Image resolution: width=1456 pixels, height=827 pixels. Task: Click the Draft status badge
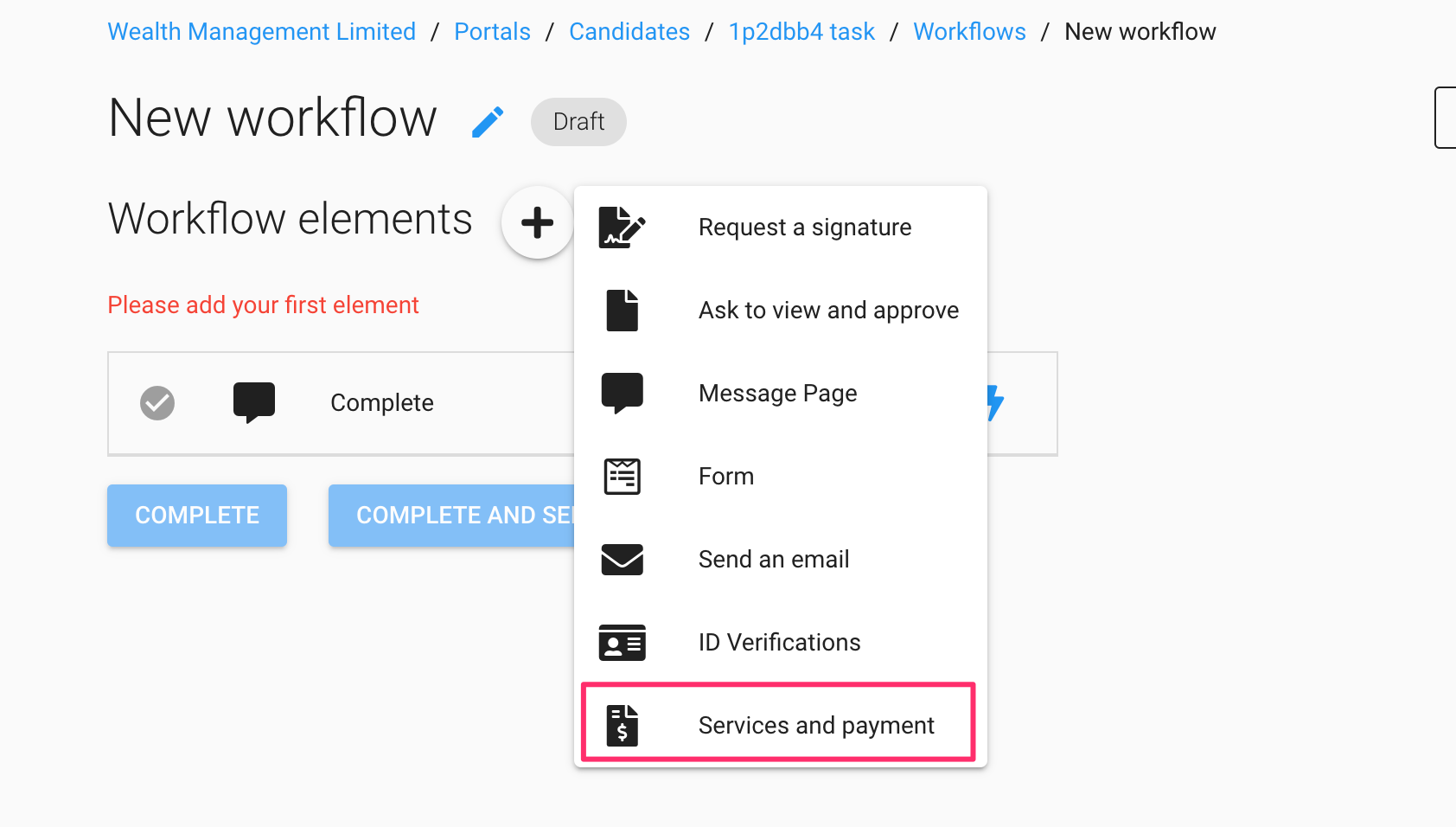click(x=578, y=121)
